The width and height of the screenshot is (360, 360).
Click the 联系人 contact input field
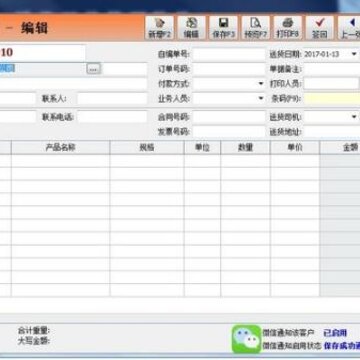pos(112,99)
